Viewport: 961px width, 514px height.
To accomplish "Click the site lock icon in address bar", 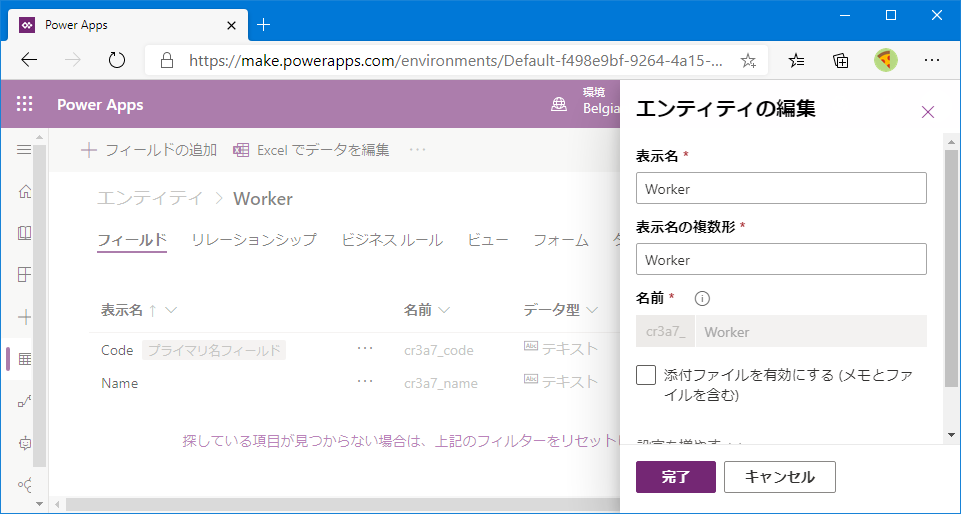I will [166, 60].
